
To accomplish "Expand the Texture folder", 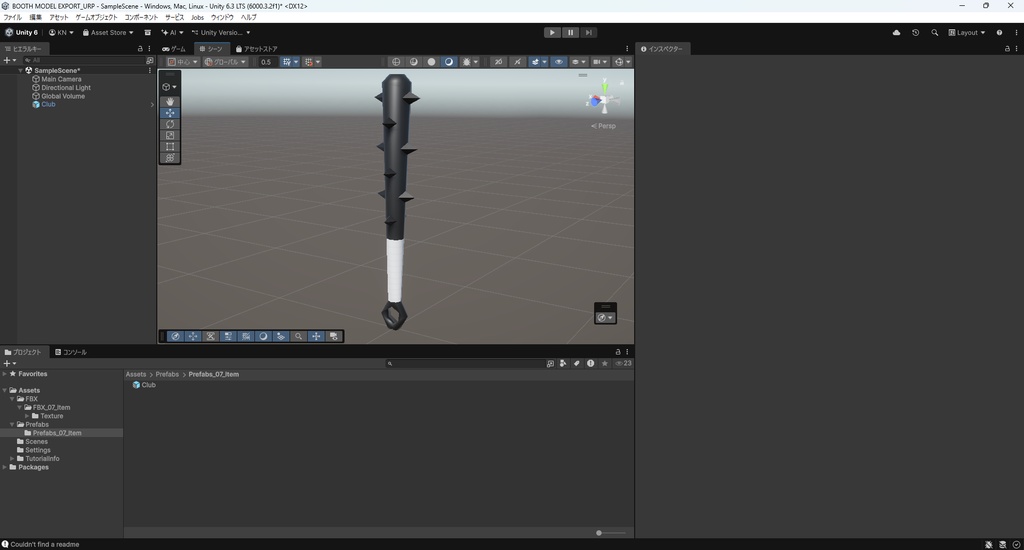I will [x=27, y=416].
